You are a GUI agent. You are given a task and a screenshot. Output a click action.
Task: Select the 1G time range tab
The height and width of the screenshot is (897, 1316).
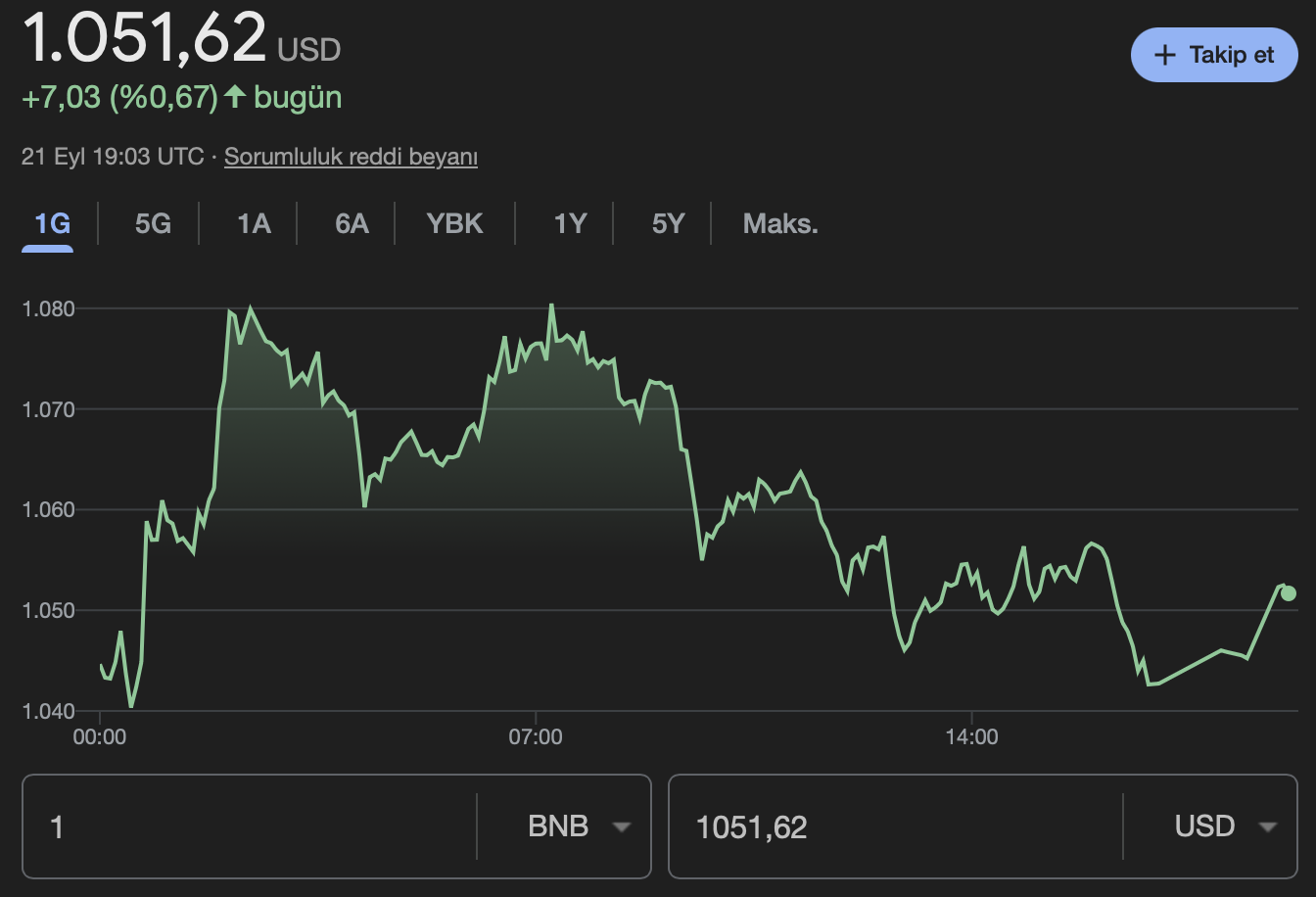(x=52, y=224)
